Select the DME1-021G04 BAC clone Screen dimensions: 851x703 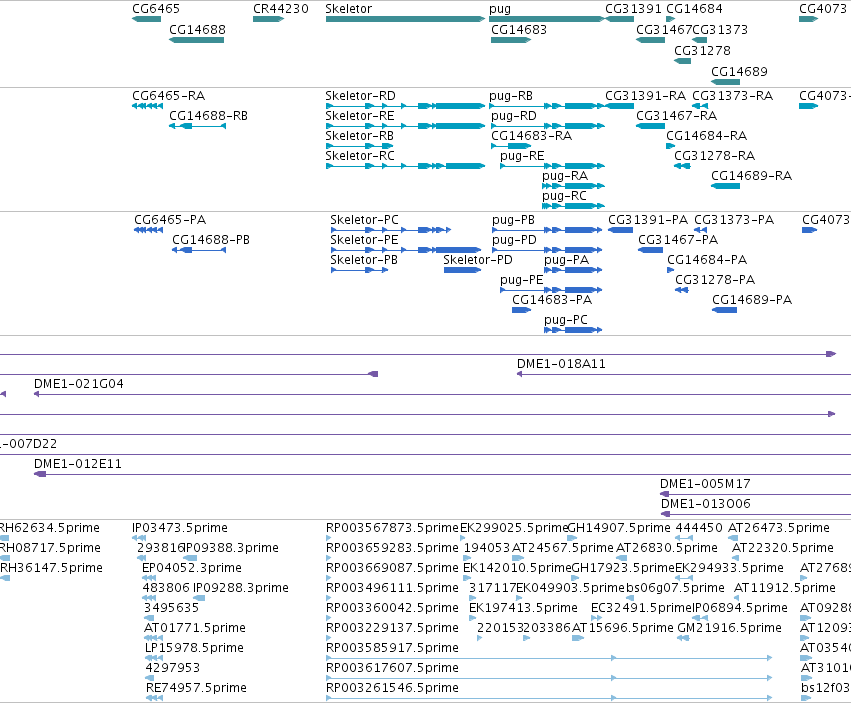[442, 395]
